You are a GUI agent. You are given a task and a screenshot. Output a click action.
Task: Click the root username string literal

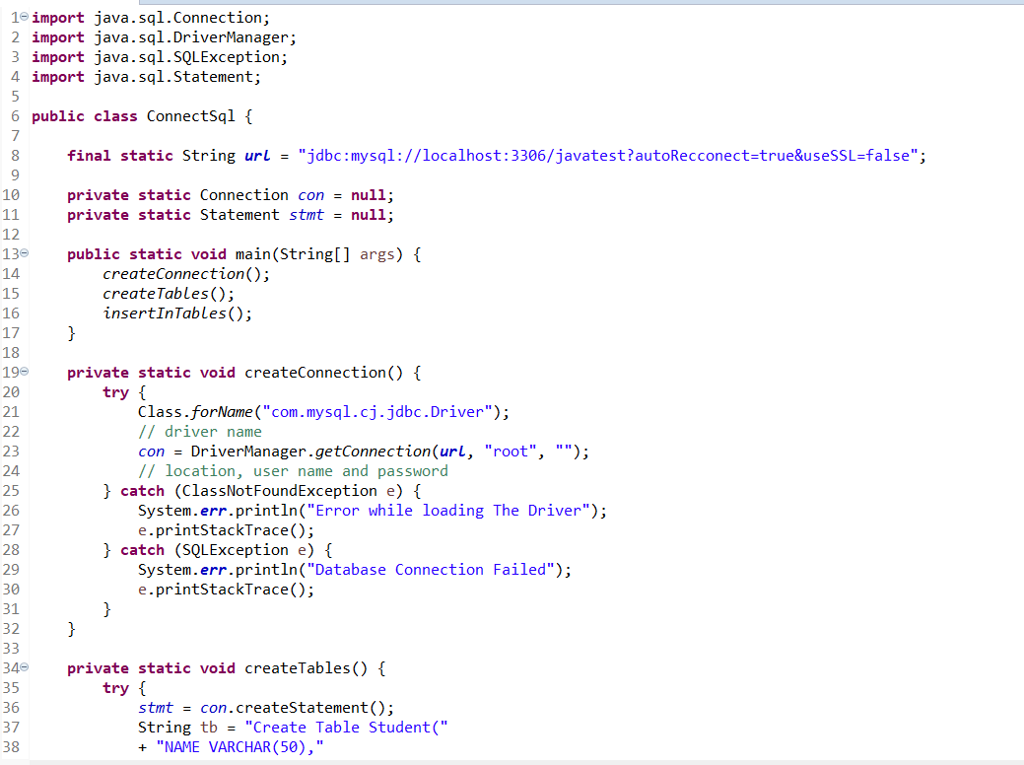510,451
